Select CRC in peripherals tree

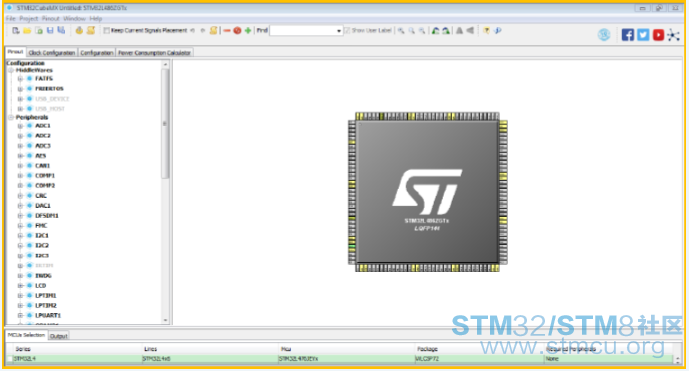coord(41,196)
